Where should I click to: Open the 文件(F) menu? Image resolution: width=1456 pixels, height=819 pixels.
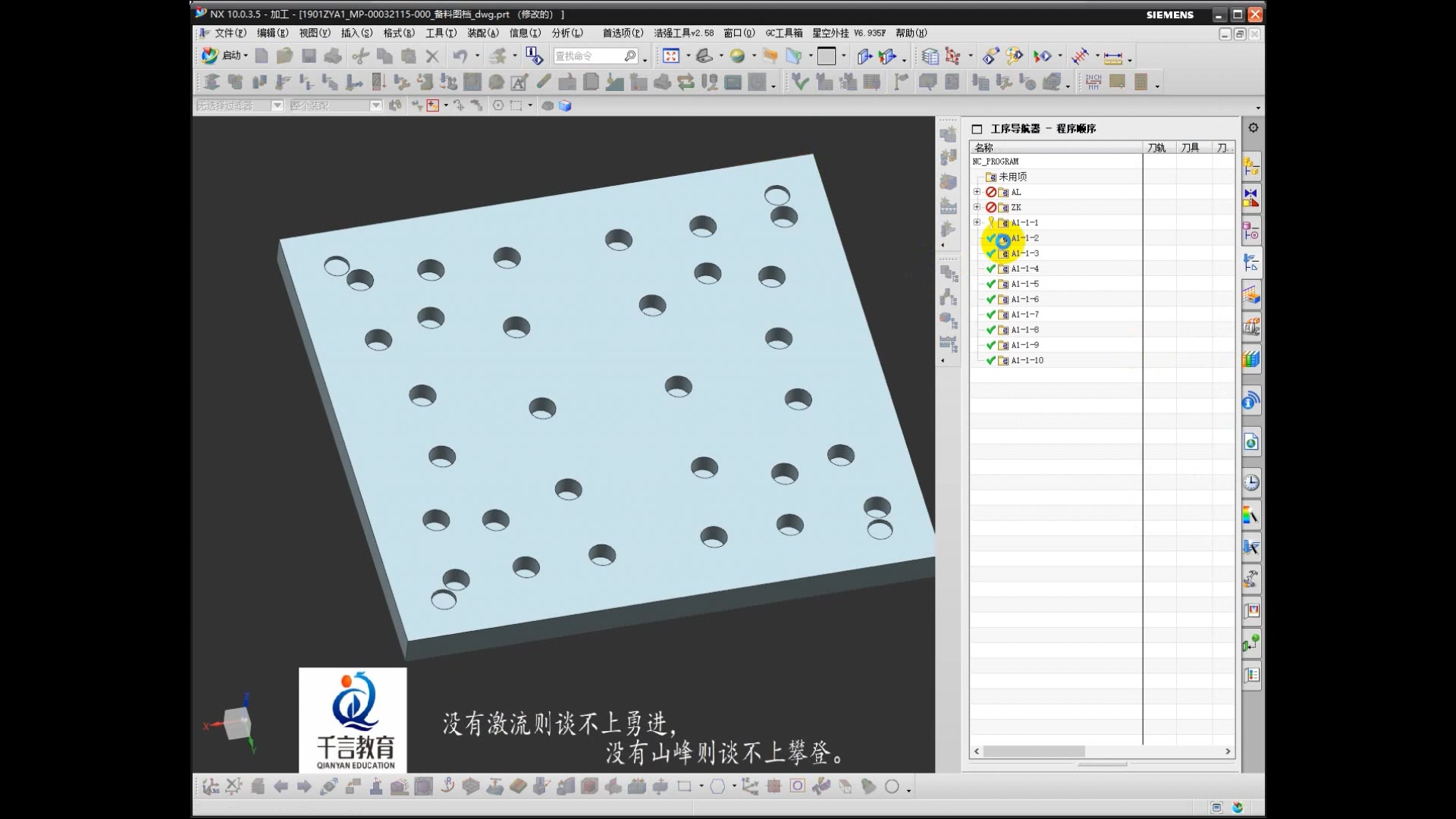point(230,33)
